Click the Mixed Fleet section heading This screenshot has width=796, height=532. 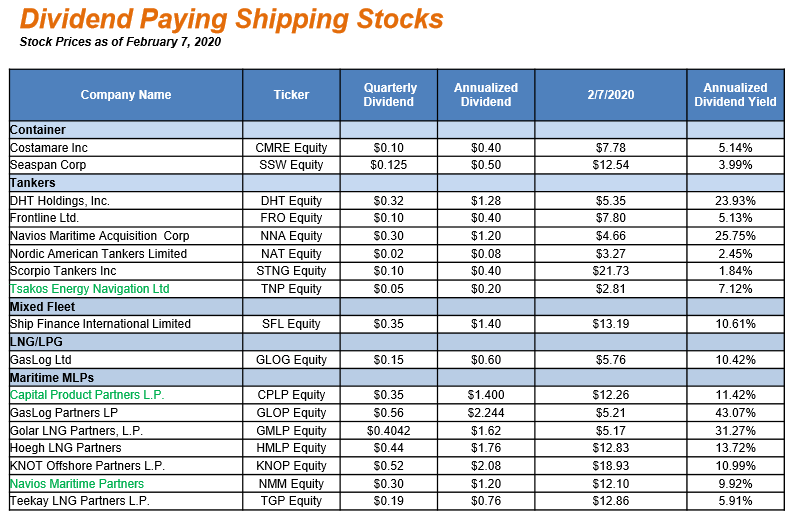click(x=41, y=307)
